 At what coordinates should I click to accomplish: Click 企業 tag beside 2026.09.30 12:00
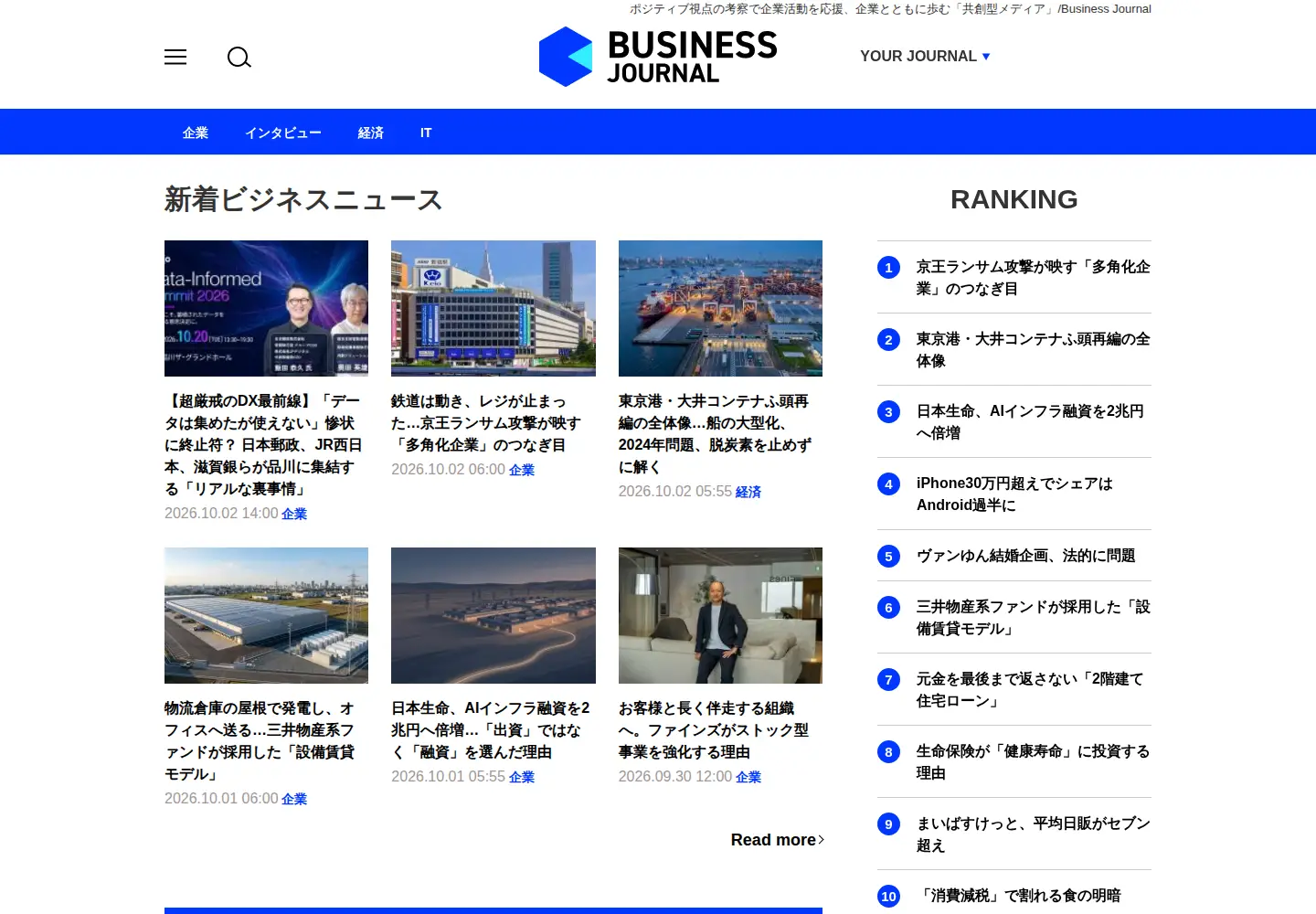pyautogui.click(x=748, y=777)
